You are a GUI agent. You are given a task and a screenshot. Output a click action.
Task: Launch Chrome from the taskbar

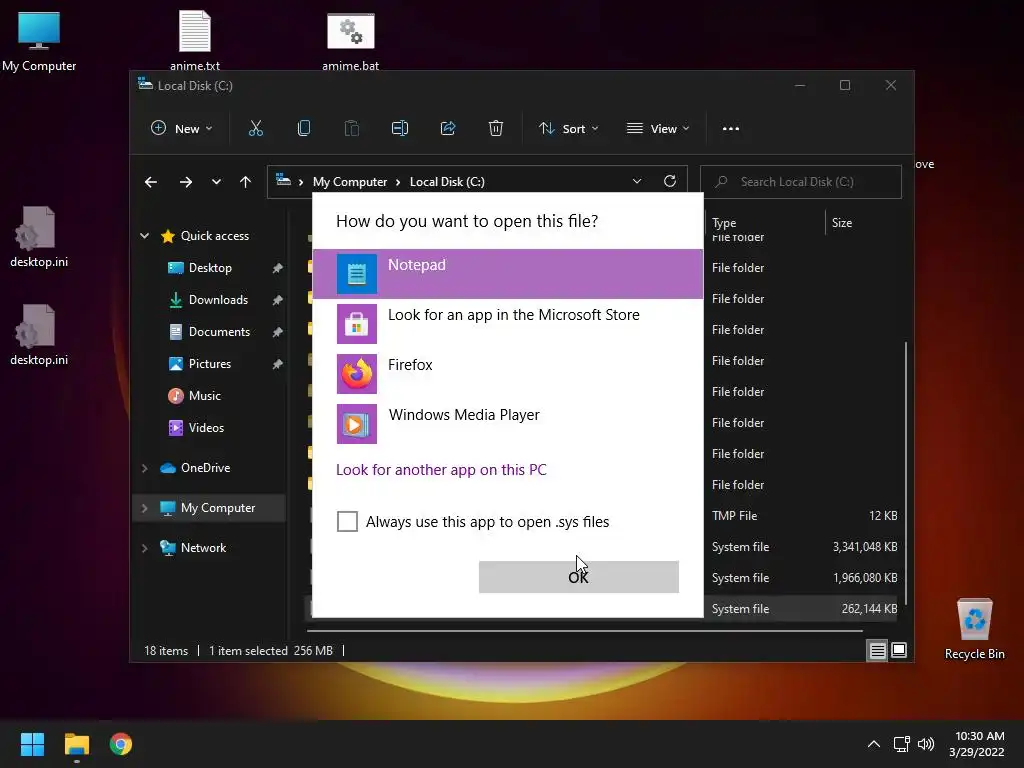pos(121,744)
